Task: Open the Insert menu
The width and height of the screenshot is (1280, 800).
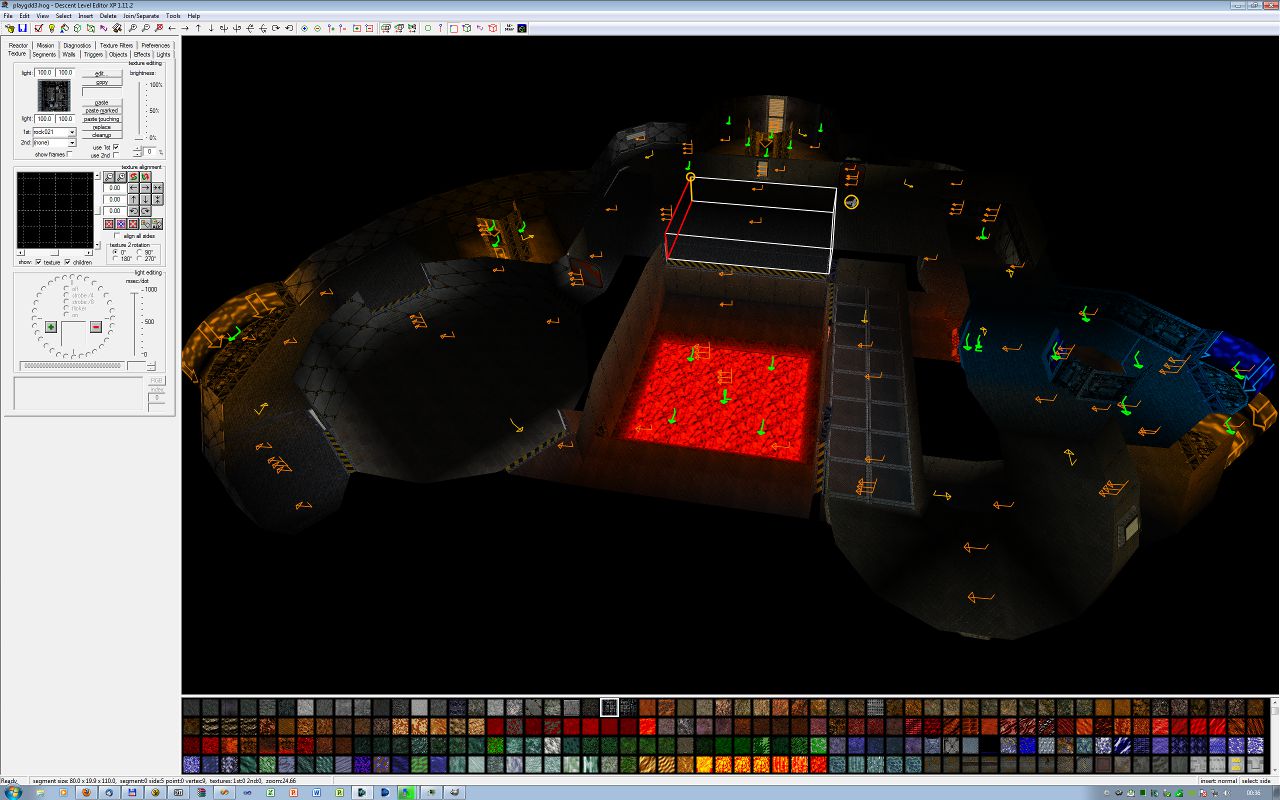Action: [85, 16]
